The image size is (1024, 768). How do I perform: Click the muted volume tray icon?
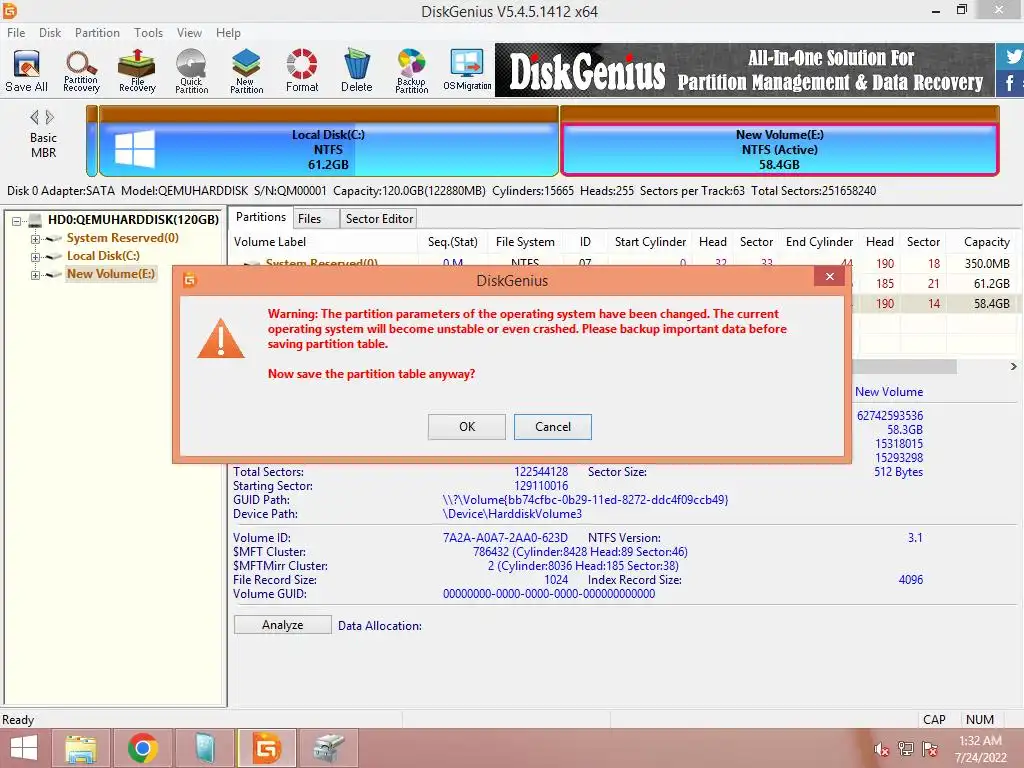click(x=881, y=749)
